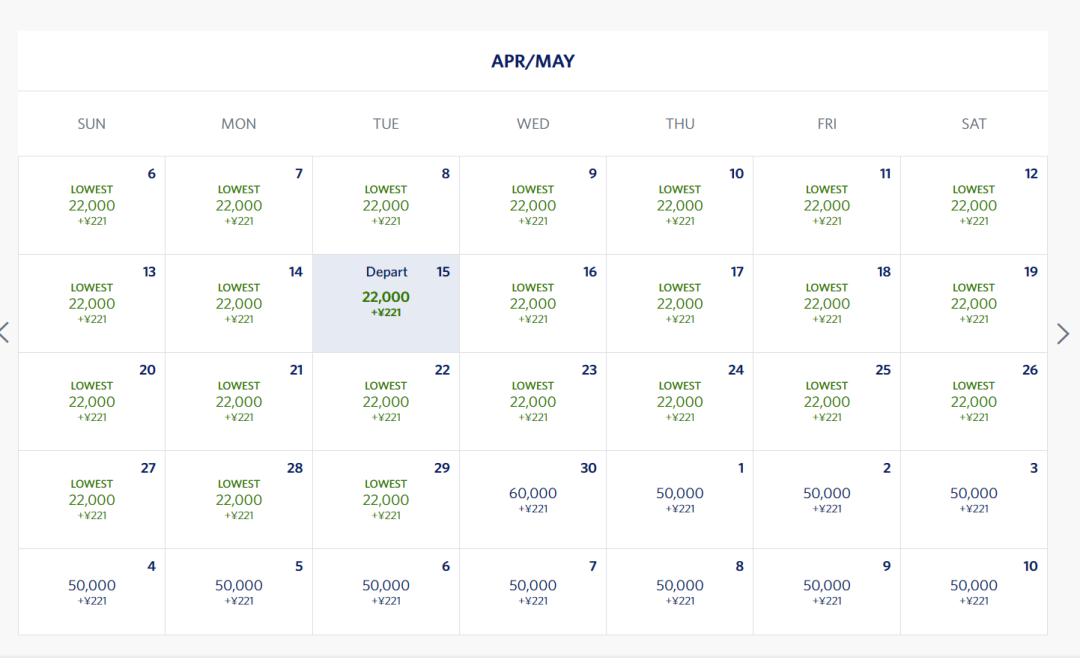Go to next dates with right arrow
1080x660 pixels.
point(1063,334)
